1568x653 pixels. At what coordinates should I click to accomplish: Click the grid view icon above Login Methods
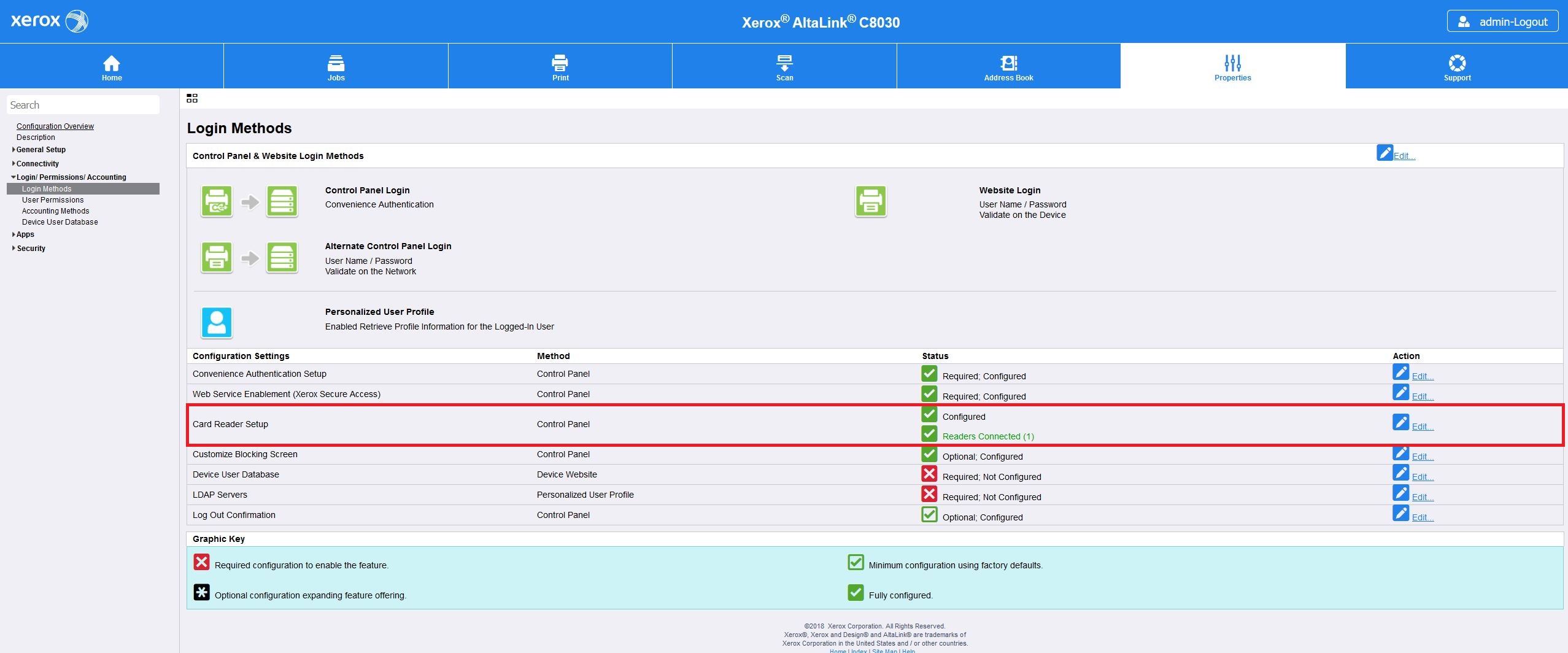coord(192,98)
